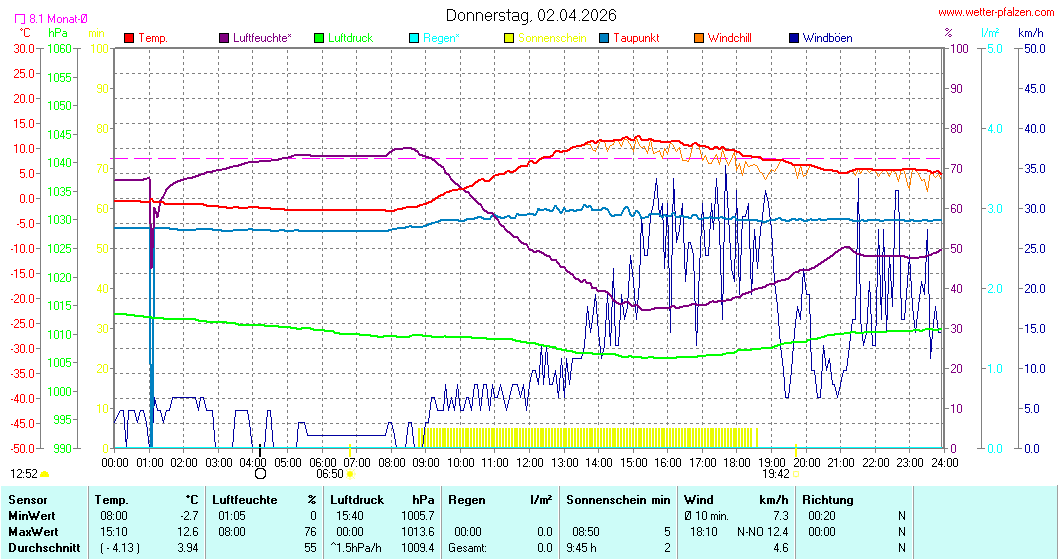Click the Donnerstag, 02.04.2026 title
1058x559 pixels.
point(531,15)
